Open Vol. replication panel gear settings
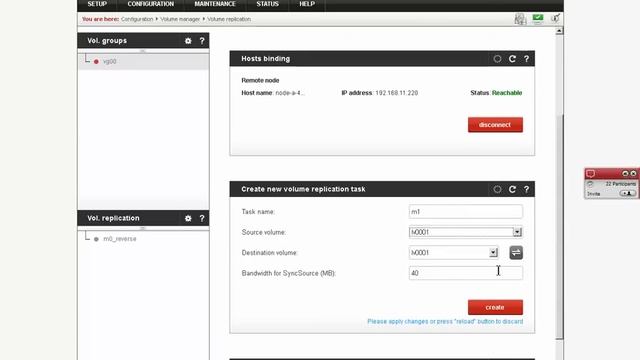640x360 pixels. pos(188,218)
